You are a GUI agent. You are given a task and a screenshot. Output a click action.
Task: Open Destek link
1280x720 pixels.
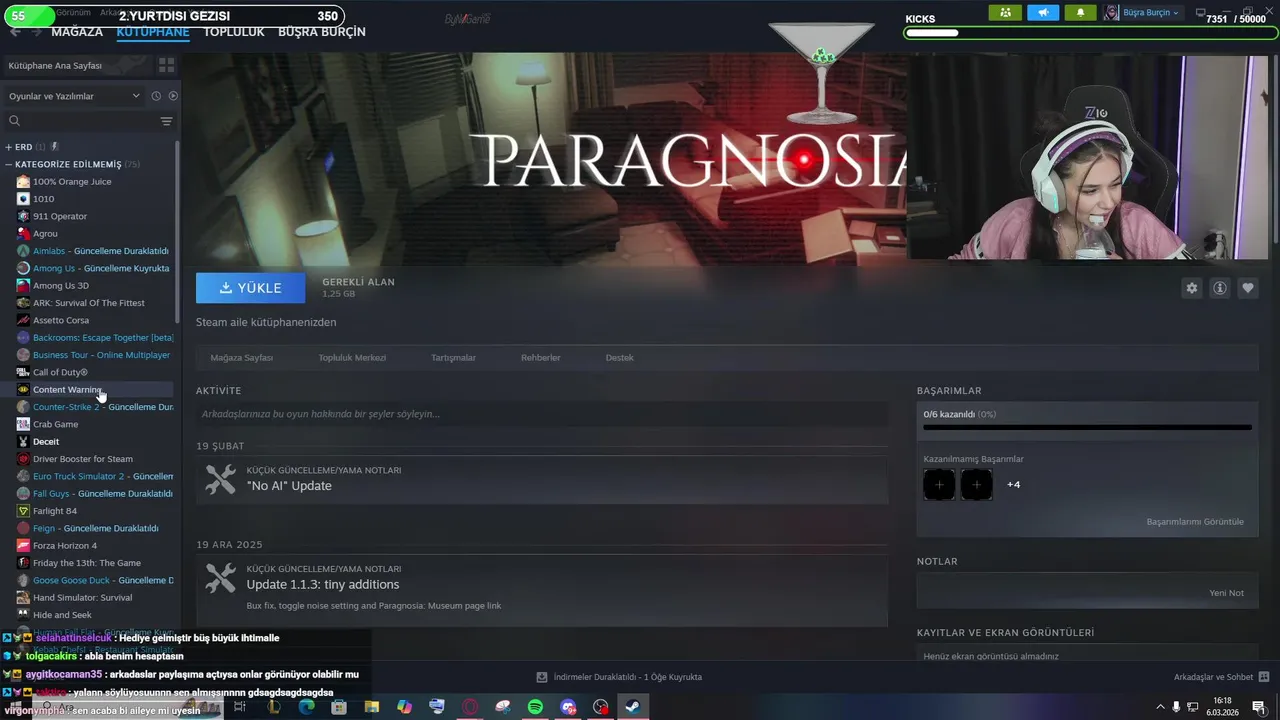pyautogui.click(x=619, y=358)
